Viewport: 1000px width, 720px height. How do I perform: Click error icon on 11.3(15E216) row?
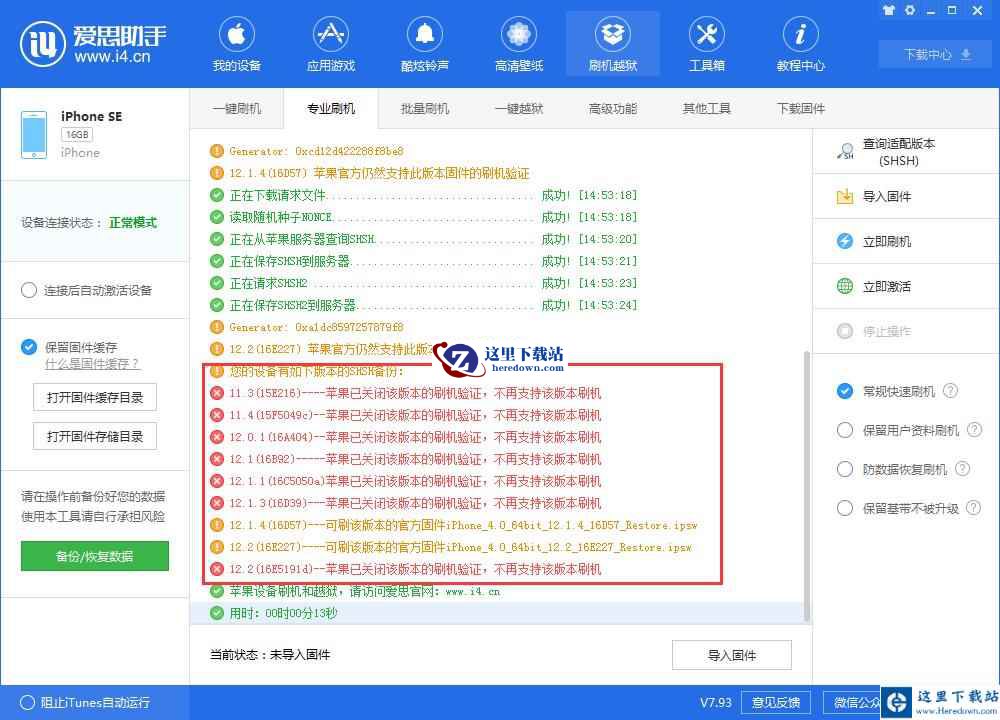click(217, 393)
